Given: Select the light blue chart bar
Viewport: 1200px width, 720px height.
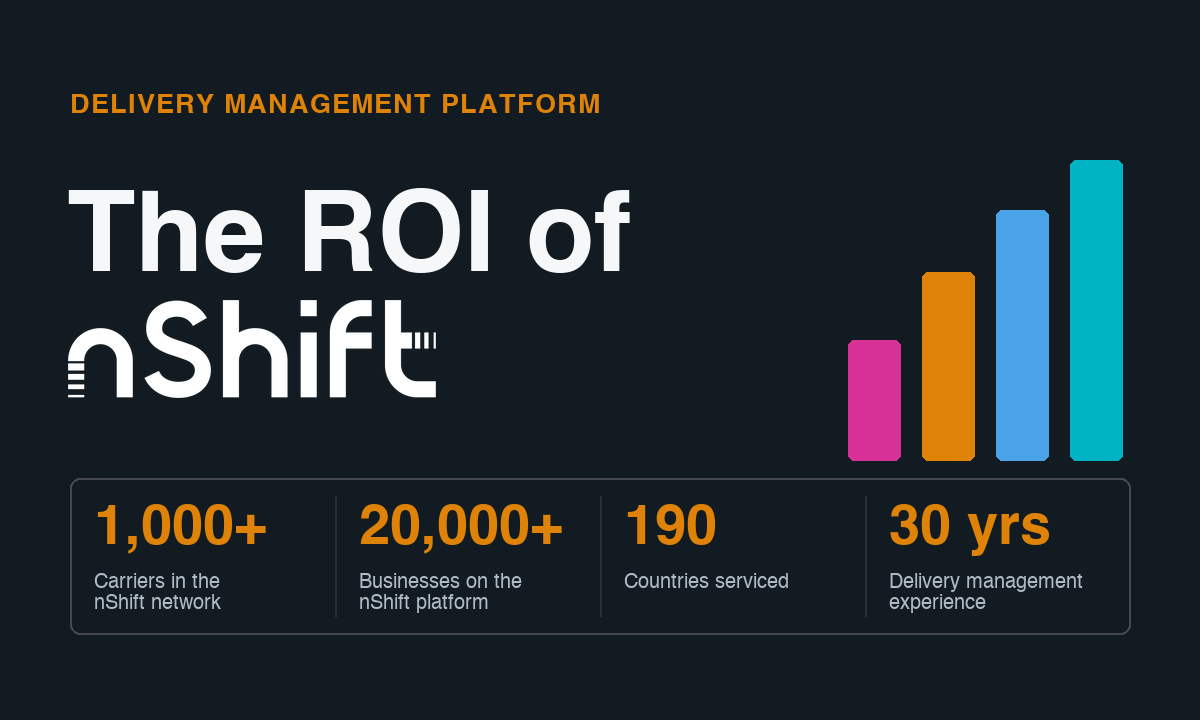Looking at the screenshot, I should pyautogui.click(x=1022, y=335).
